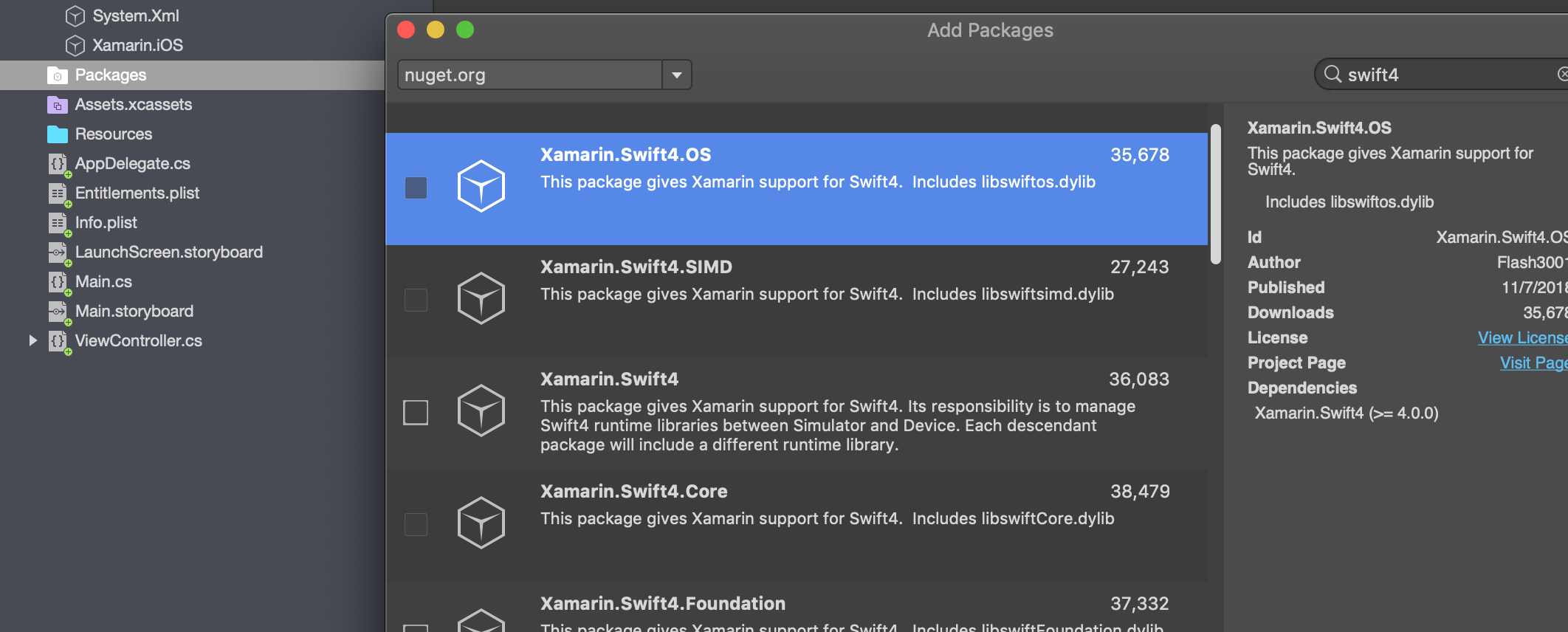Click the Main.storyboard file icon

58,312
